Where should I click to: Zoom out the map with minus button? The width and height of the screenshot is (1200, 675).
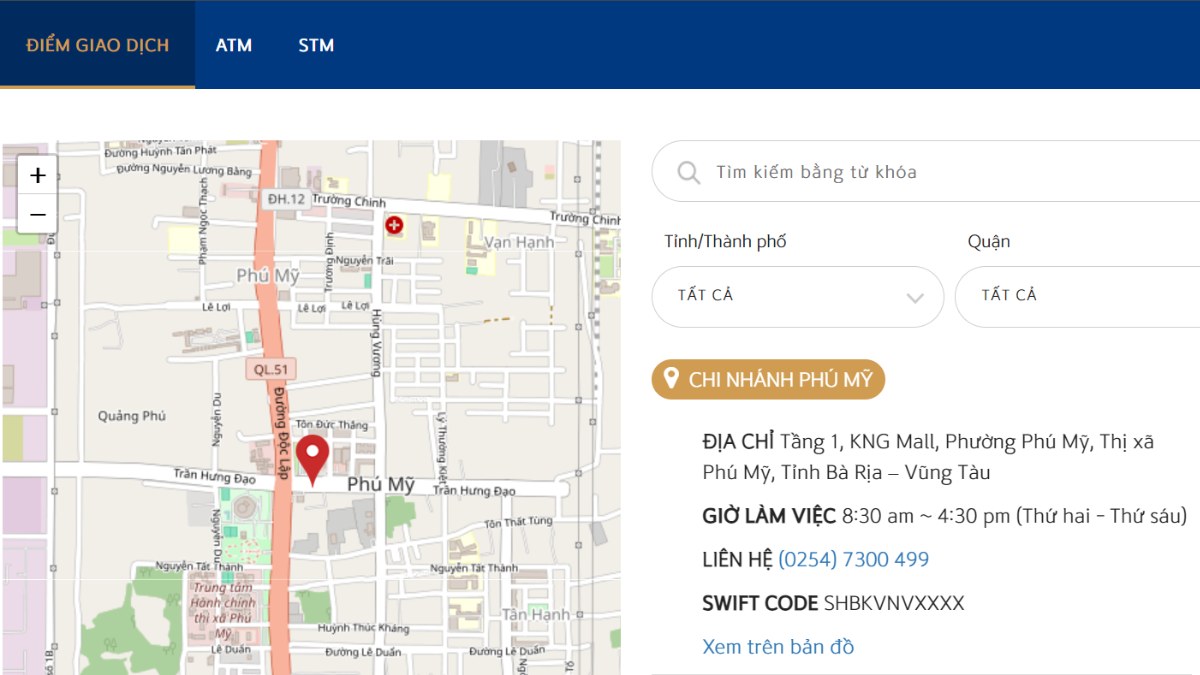click(38, 214)
